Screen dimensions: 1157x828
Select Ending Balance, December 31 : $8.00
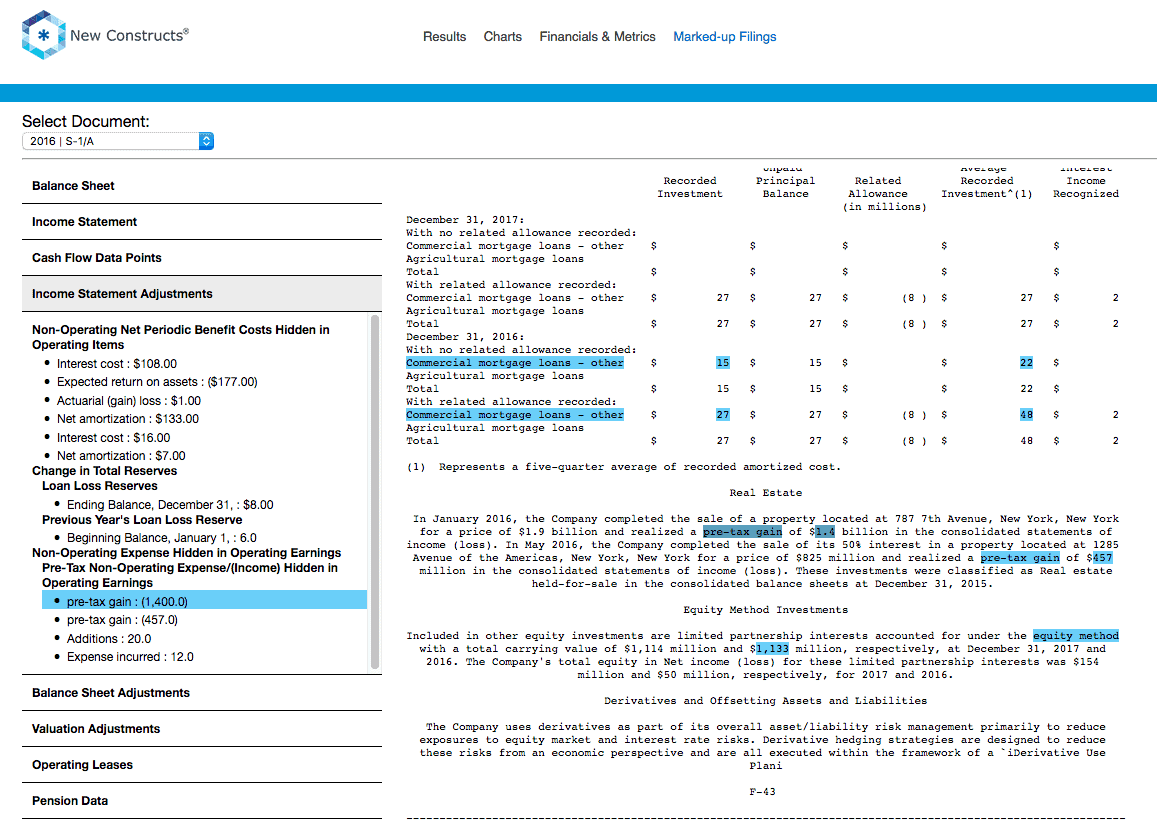pos(170,505)
